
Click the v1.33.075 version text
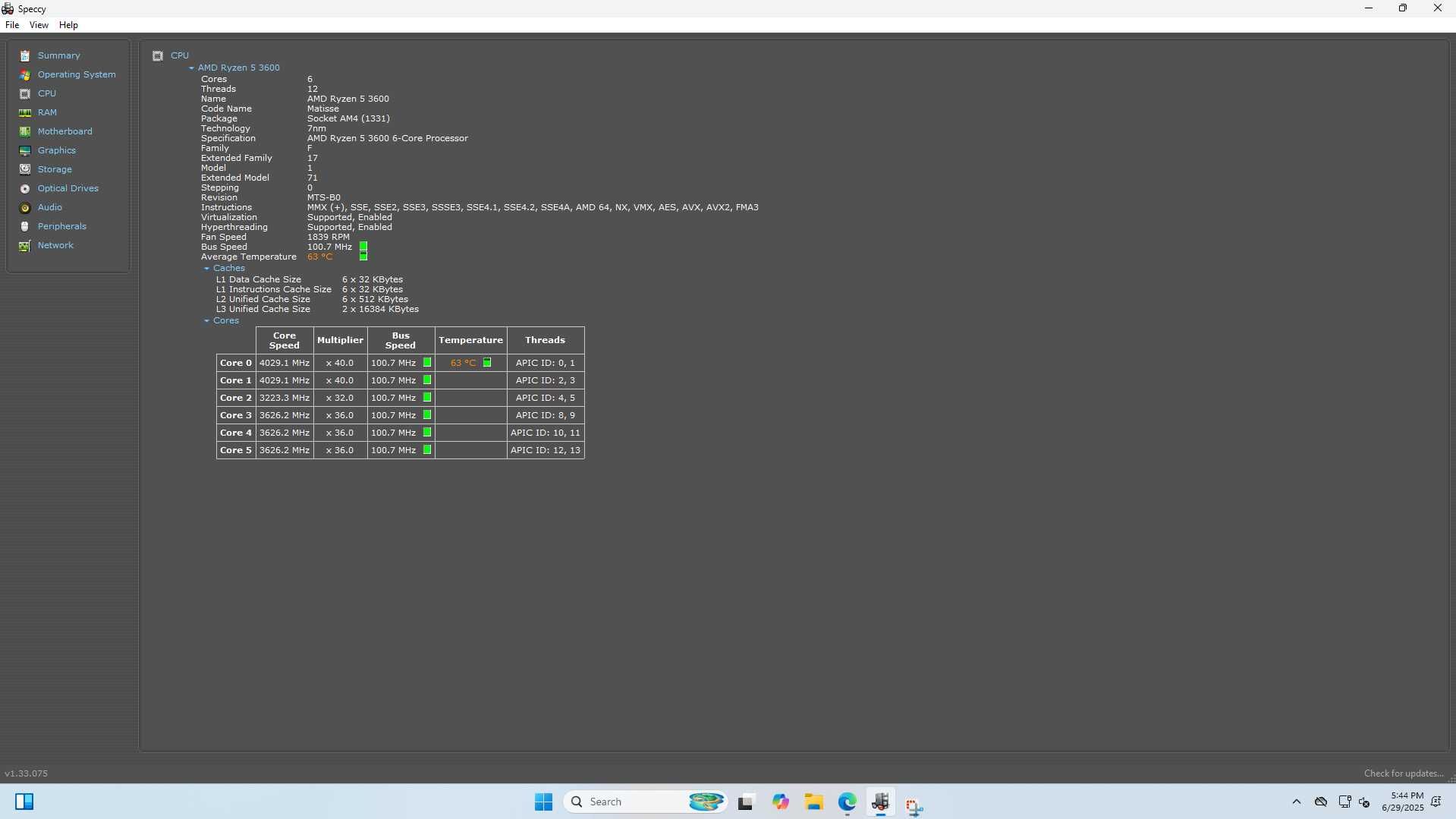pos(26,773)
